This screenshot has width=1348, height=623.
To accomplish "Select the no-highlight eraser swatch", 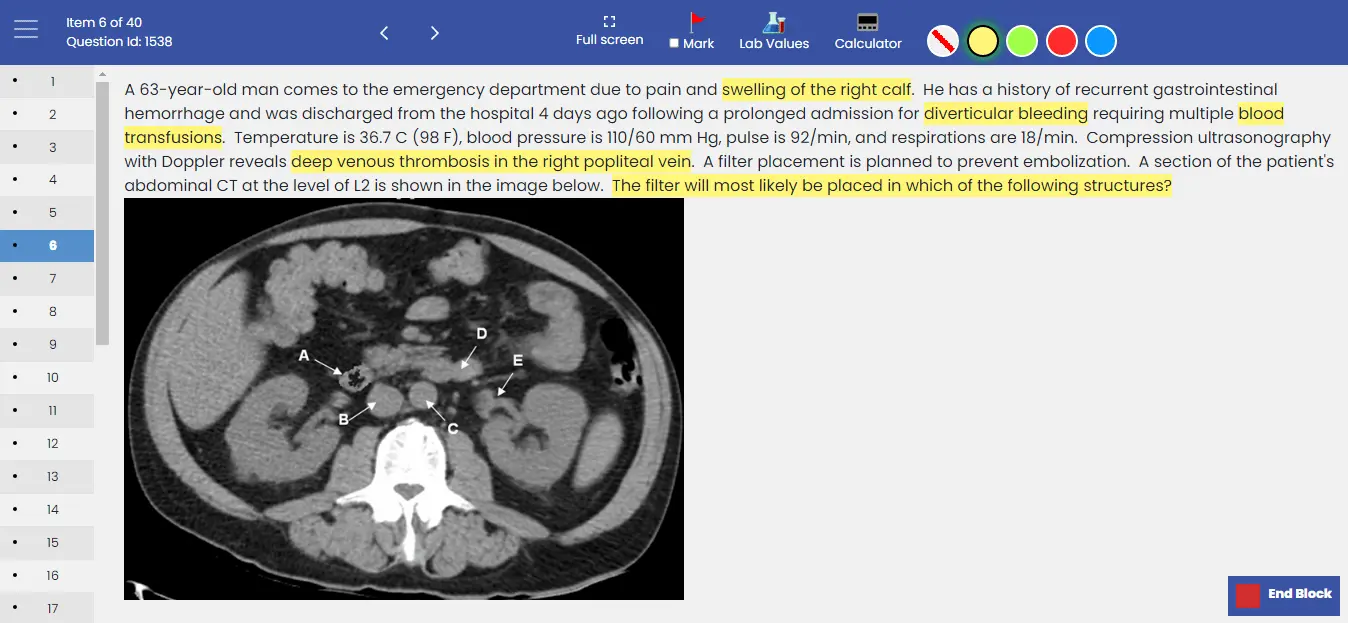I will coord(943,41).
